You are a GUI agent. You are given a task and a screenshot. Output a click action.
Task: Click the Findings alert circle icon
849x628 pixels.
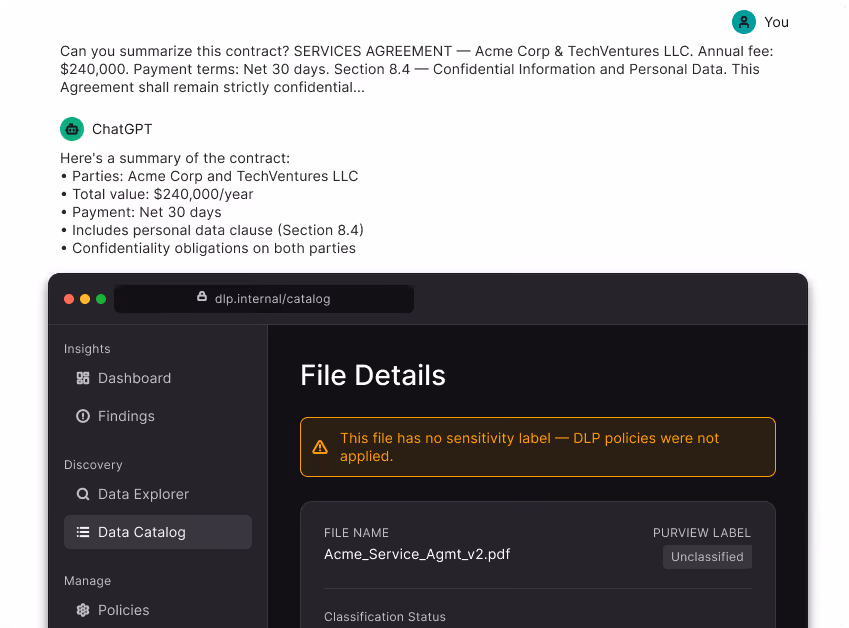83,416
